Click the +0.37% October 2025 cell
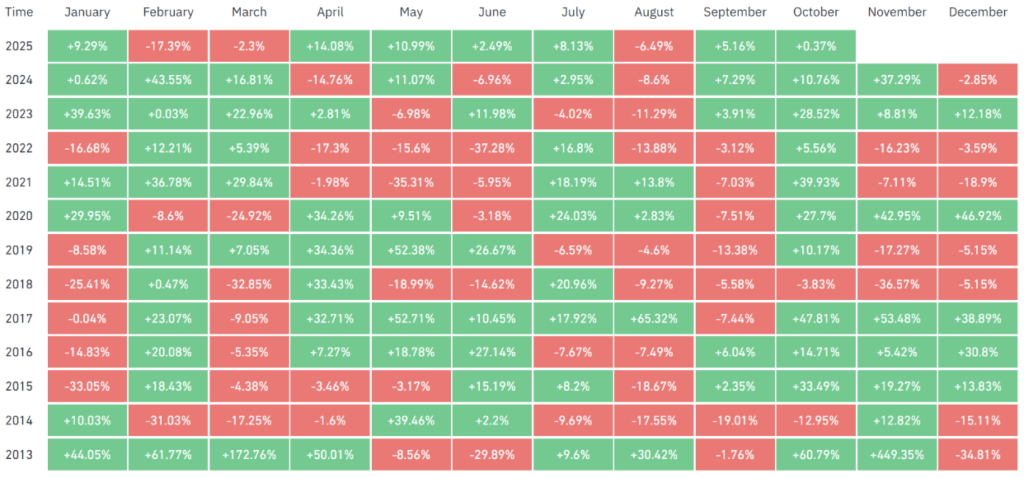The image size is (1024, 478). pos(816,46)
